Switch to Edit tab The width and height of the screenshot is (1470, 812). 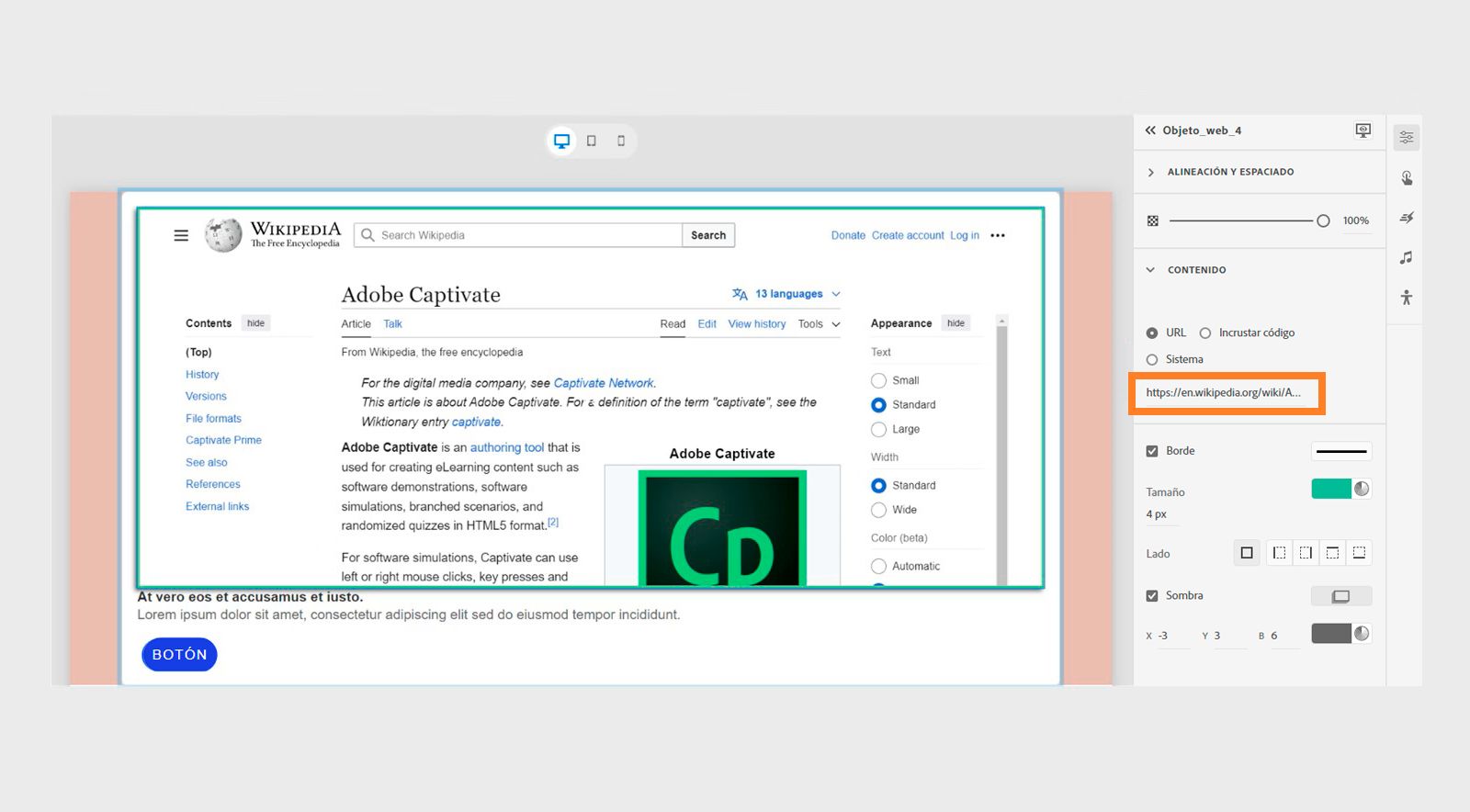tap(707, 324)
